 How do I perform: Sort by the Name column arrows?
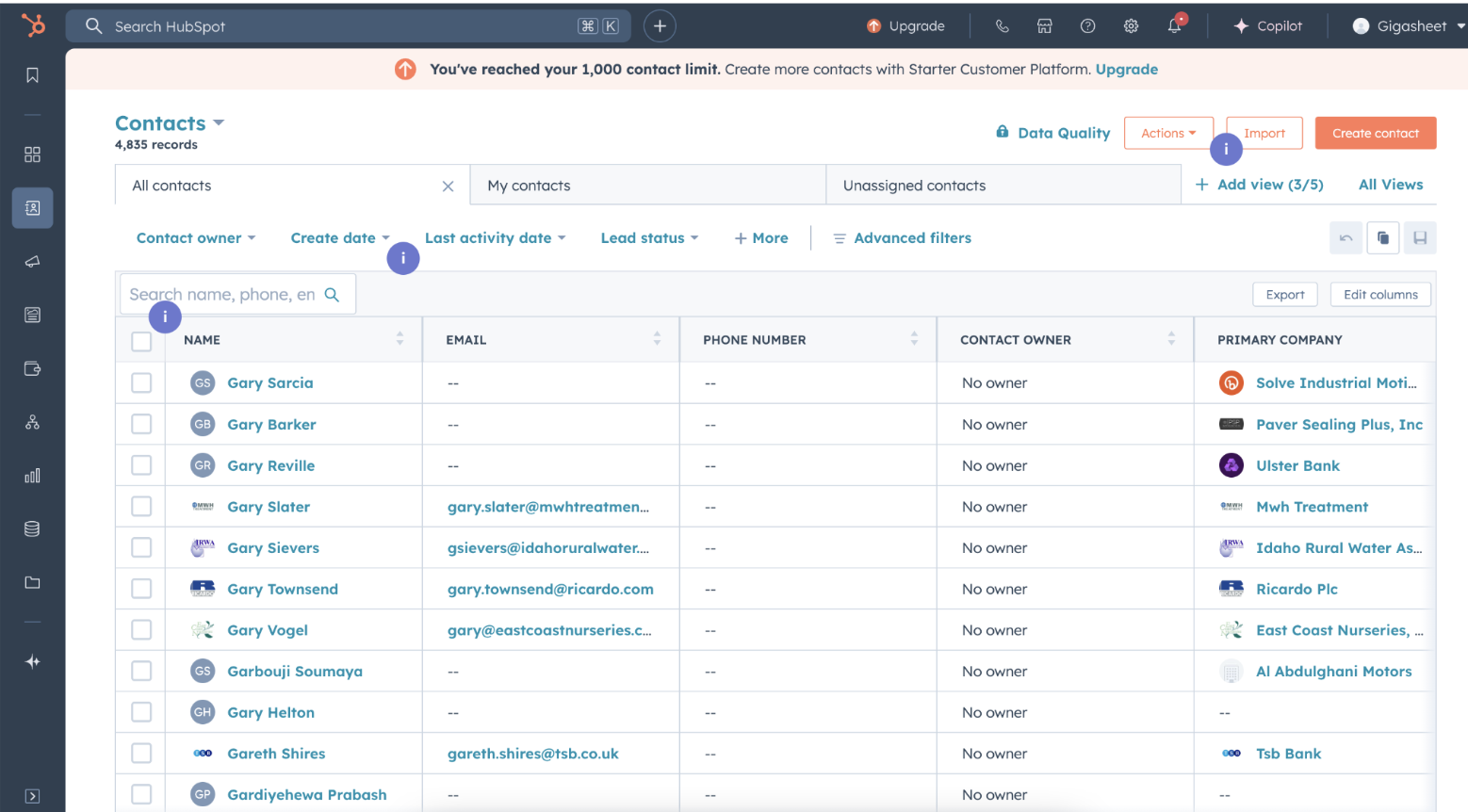(400, 338)
